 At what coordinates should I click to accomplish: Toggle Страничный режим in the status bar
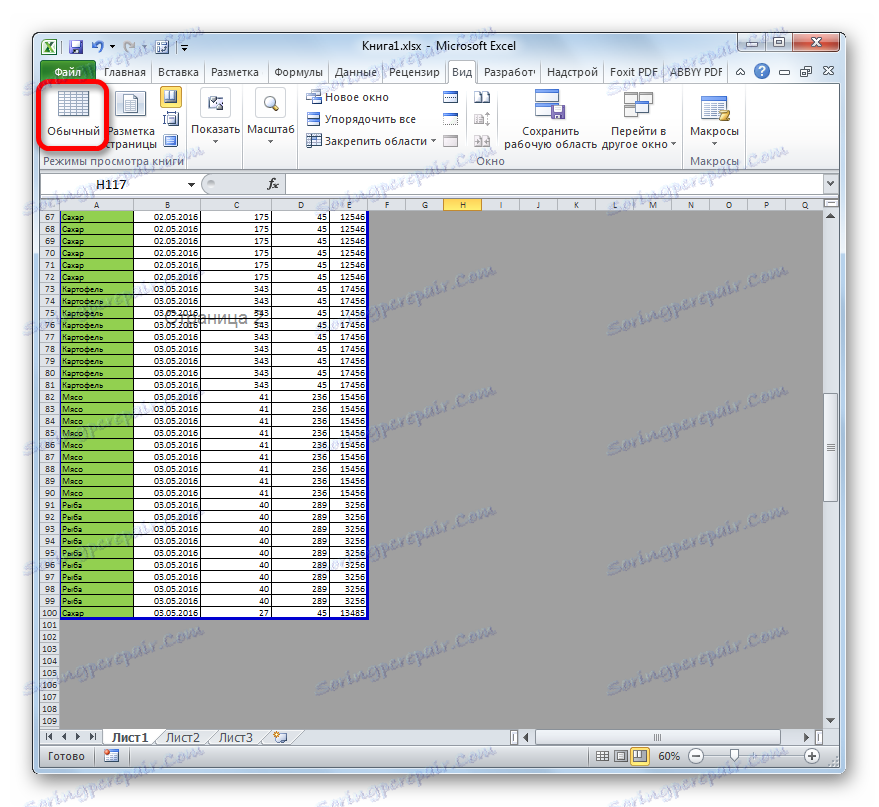(642, 756)
